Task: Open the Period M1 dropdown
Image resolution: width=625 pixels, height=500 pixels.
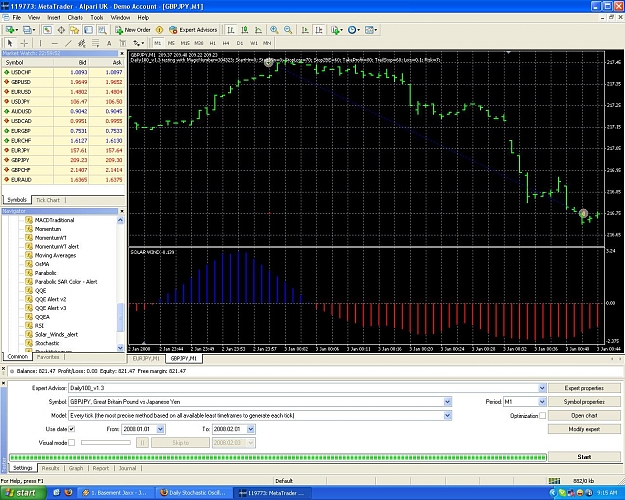Action: tap(542, 402)
